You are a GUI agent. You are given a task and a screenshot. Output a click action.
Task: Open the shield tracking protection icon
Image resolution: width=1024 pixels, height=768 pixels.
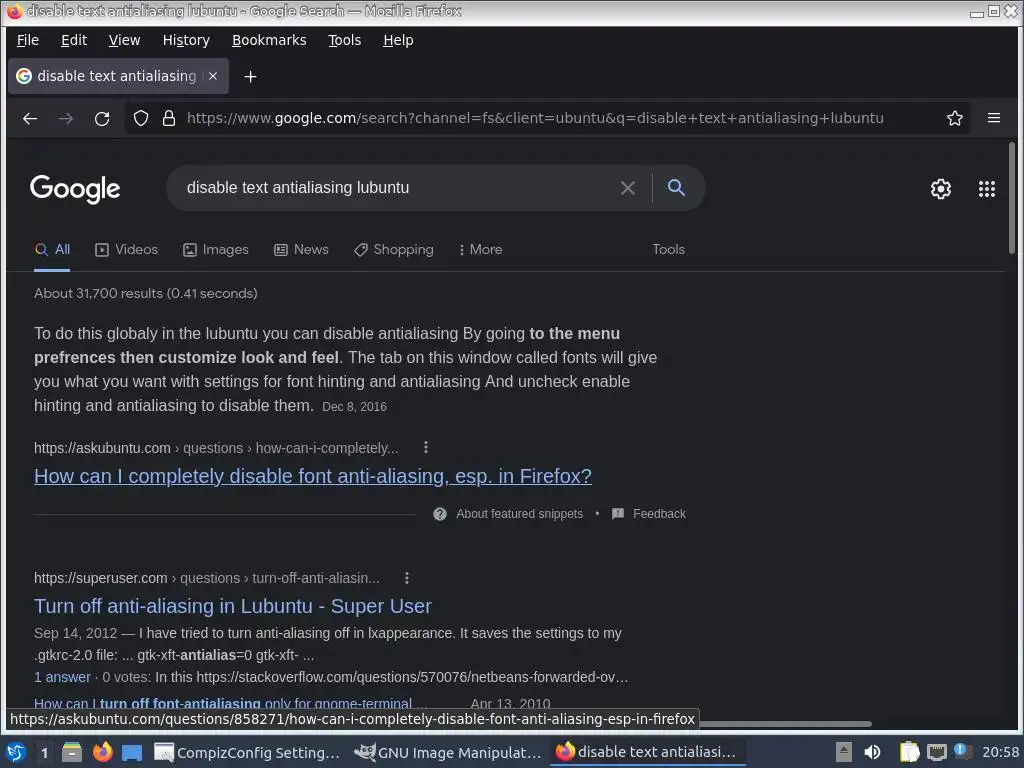pos(141,118)
